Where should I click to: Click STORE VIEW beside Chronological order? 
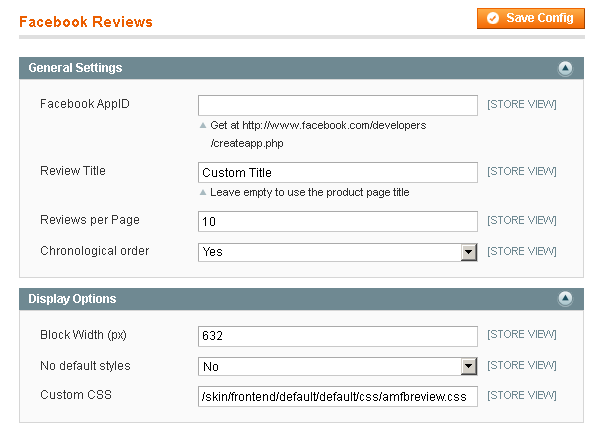[521, 251]
